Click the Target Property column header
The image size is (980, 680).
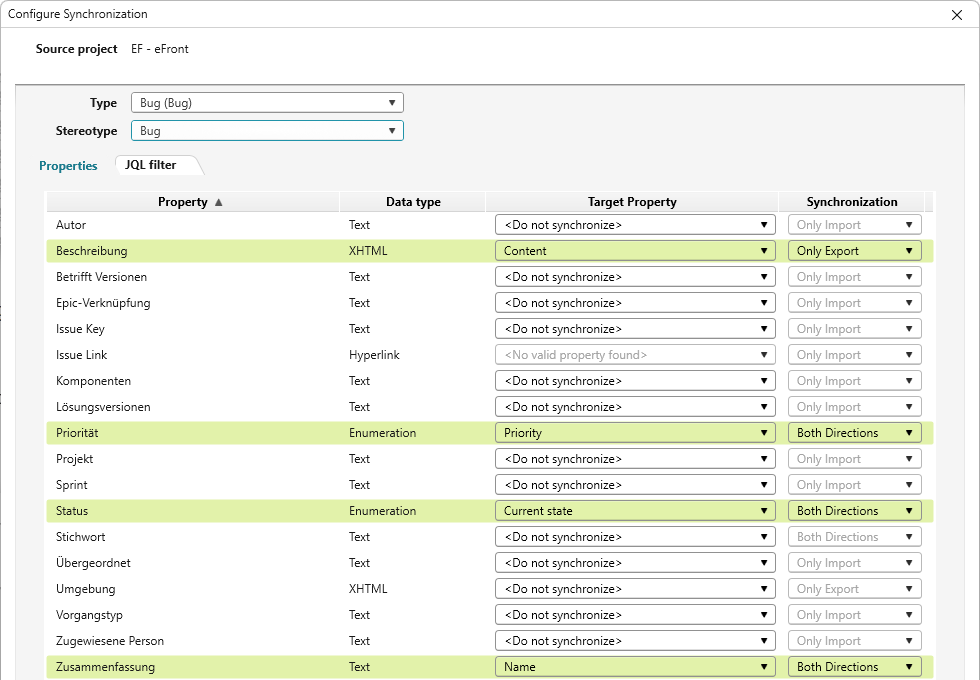632,202
